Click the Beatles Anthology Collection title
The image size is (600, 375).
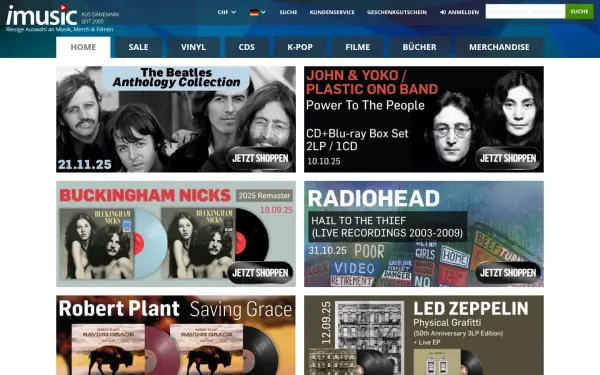(x=176, y=77)
